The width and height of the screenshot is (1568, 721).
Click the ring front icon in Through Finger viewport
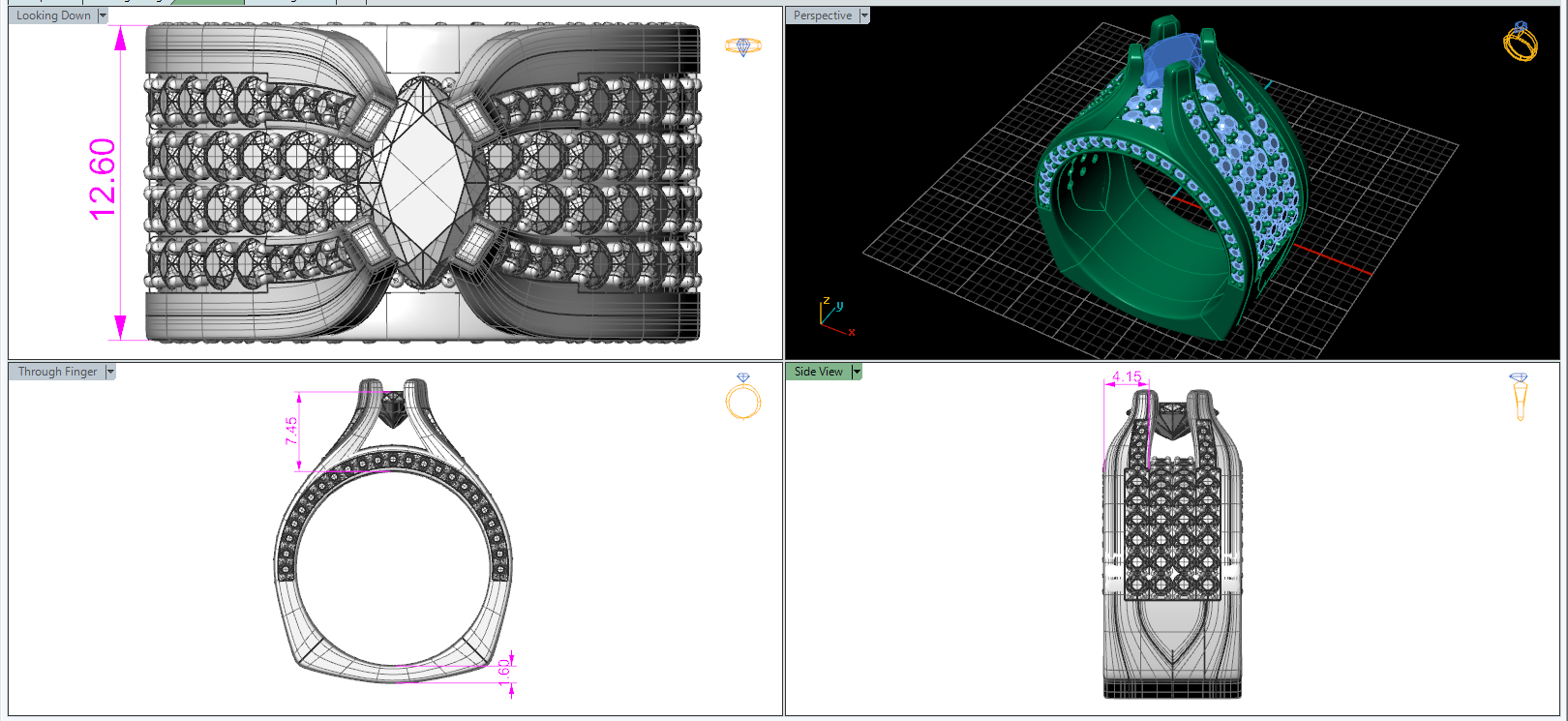pyautogui.click(x=743, y=396)
